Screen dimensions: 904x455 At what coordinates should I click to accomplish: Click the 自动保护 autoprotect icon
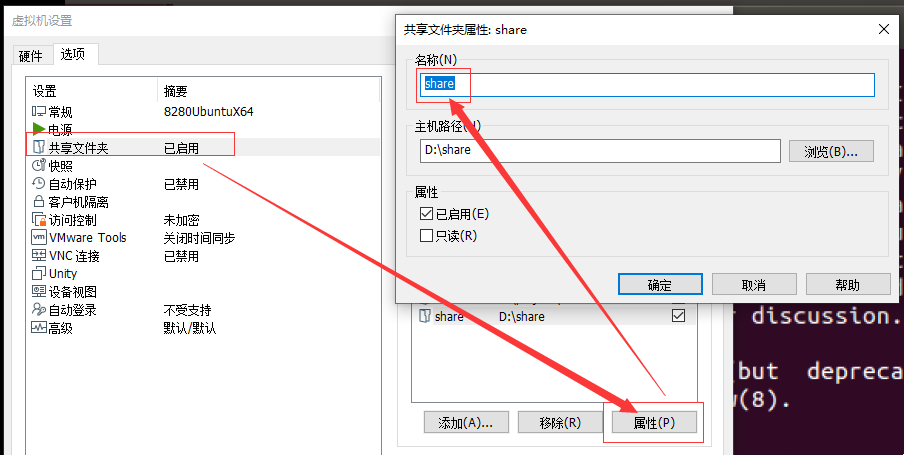coord(39,183)
